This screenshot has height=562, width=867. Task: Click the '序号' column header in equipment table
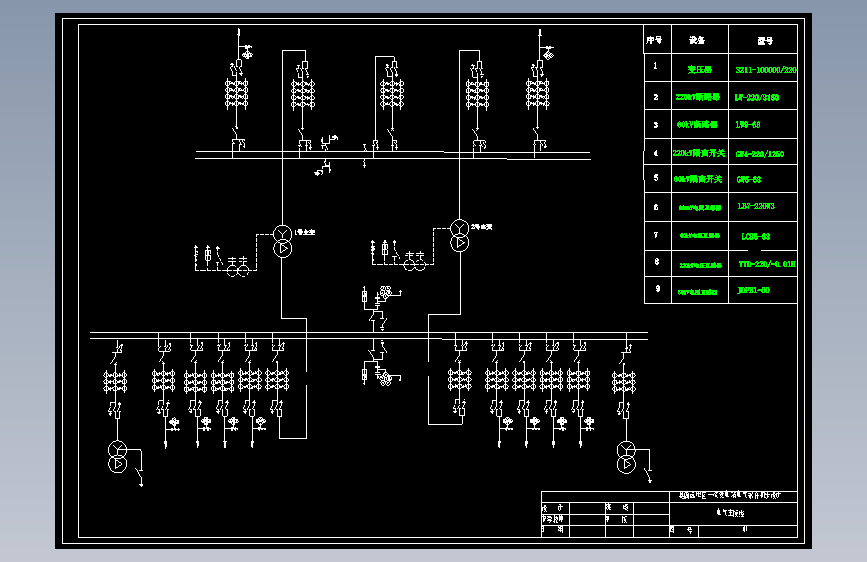point(654,40)
